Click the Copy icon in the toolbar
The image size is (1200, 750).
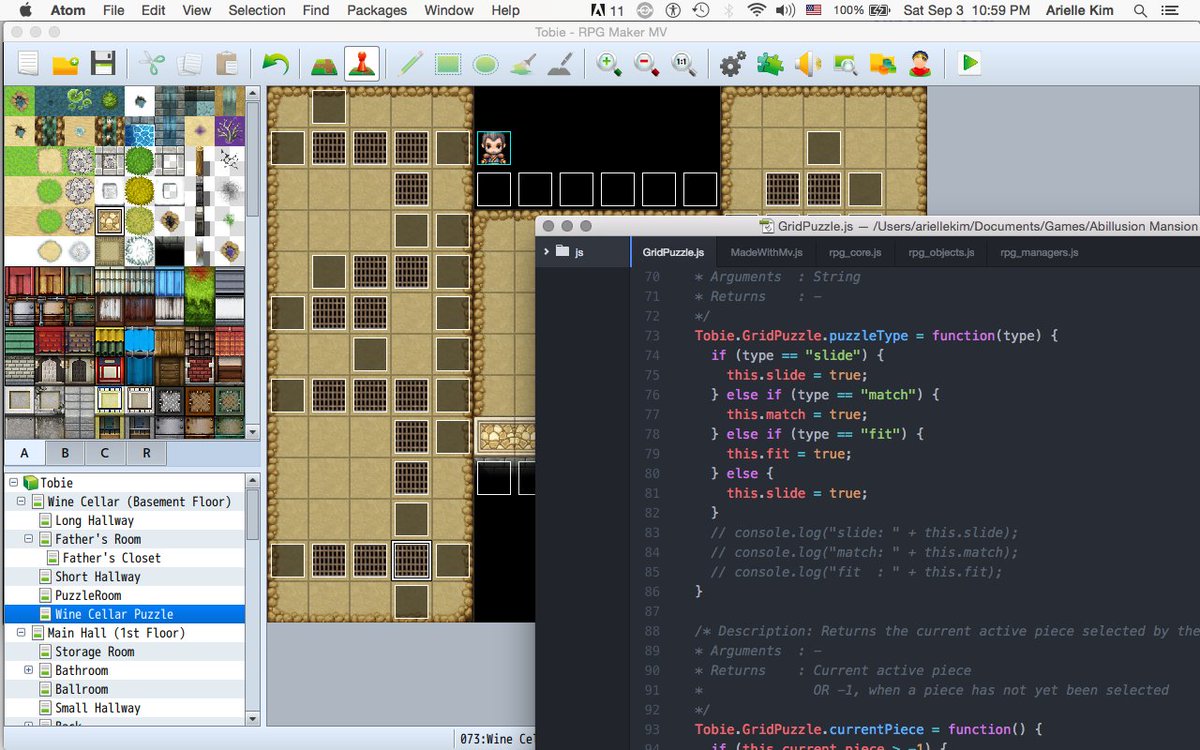(x=189, y=64)
